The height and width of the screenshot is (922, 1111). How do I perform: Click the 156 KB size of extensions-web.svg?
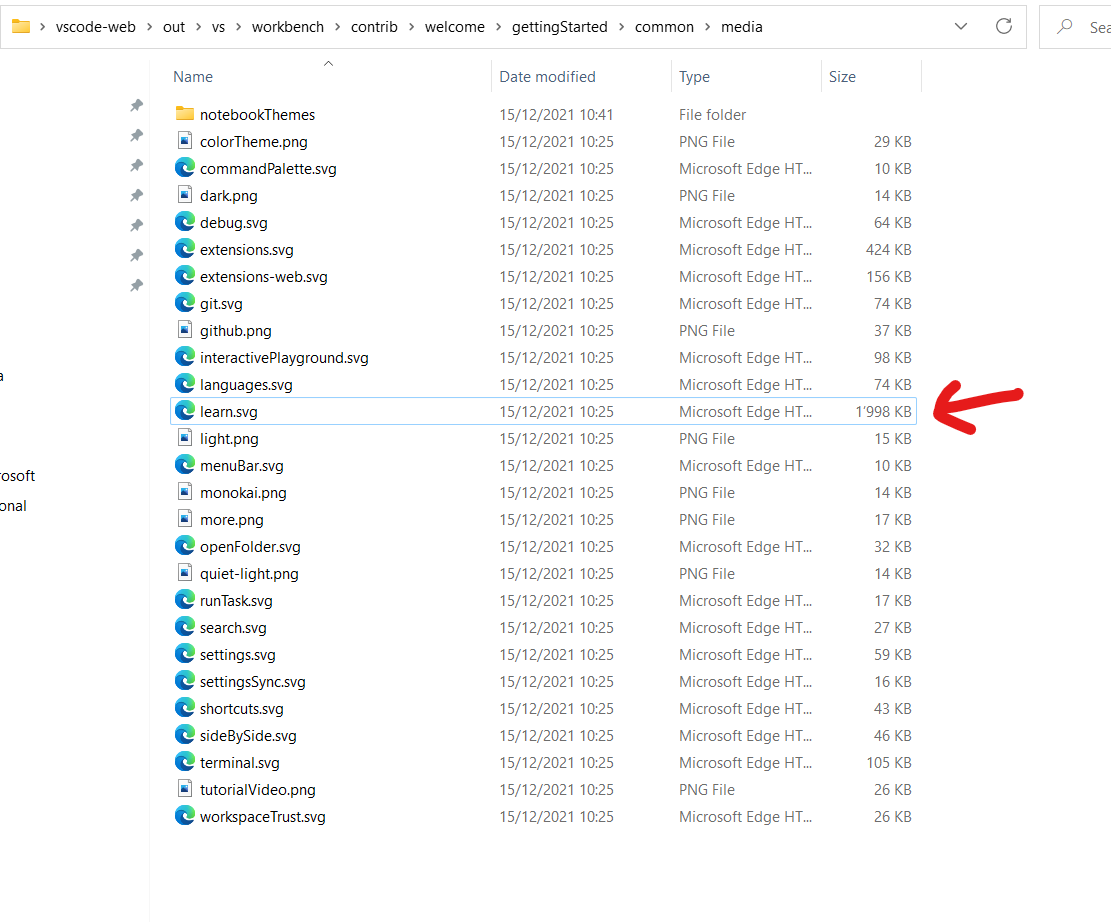(889, 276)
